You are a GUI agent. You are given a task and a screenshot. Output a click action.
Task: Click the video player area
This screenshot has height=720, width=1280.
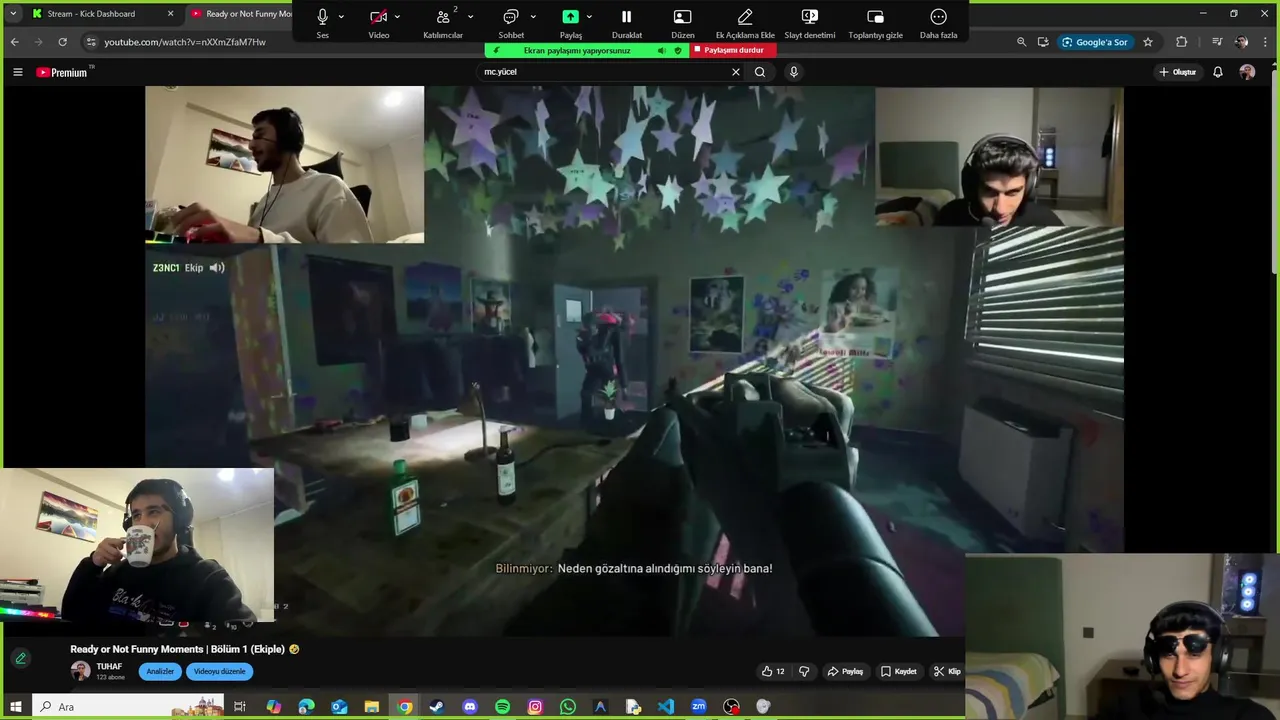(634, 360)
